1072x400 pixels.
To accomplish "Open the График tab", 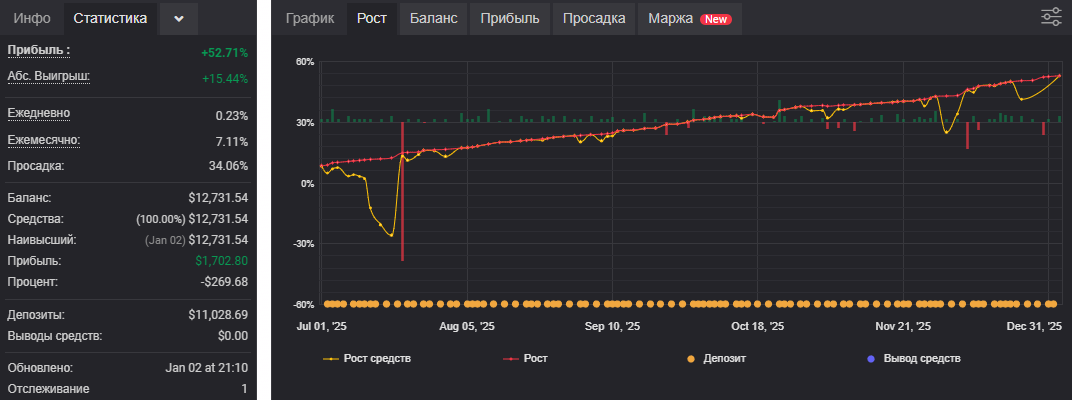I will click(310, 18).
